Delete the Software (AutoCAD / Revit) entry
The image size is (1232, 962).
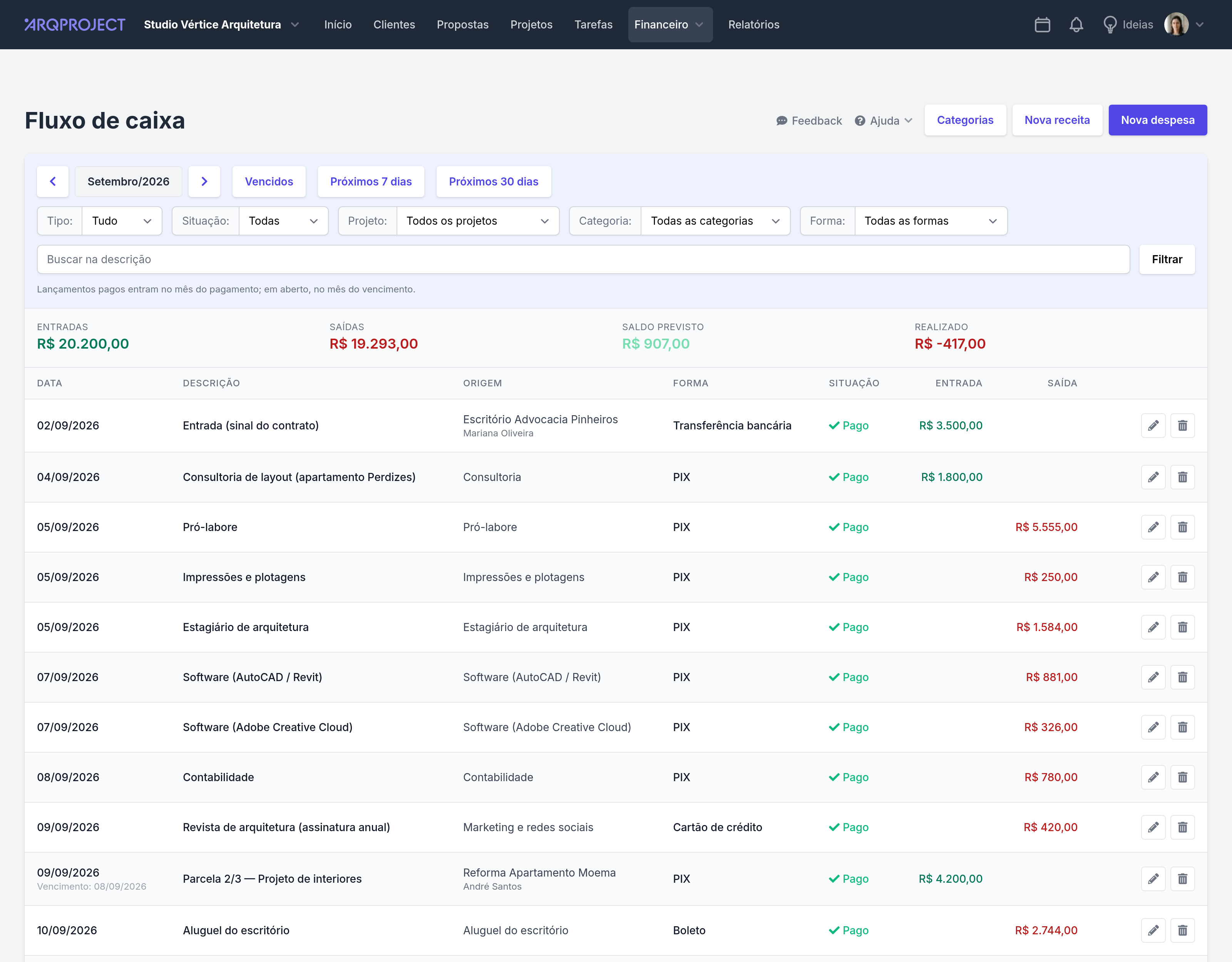[x=1182, y=677]
